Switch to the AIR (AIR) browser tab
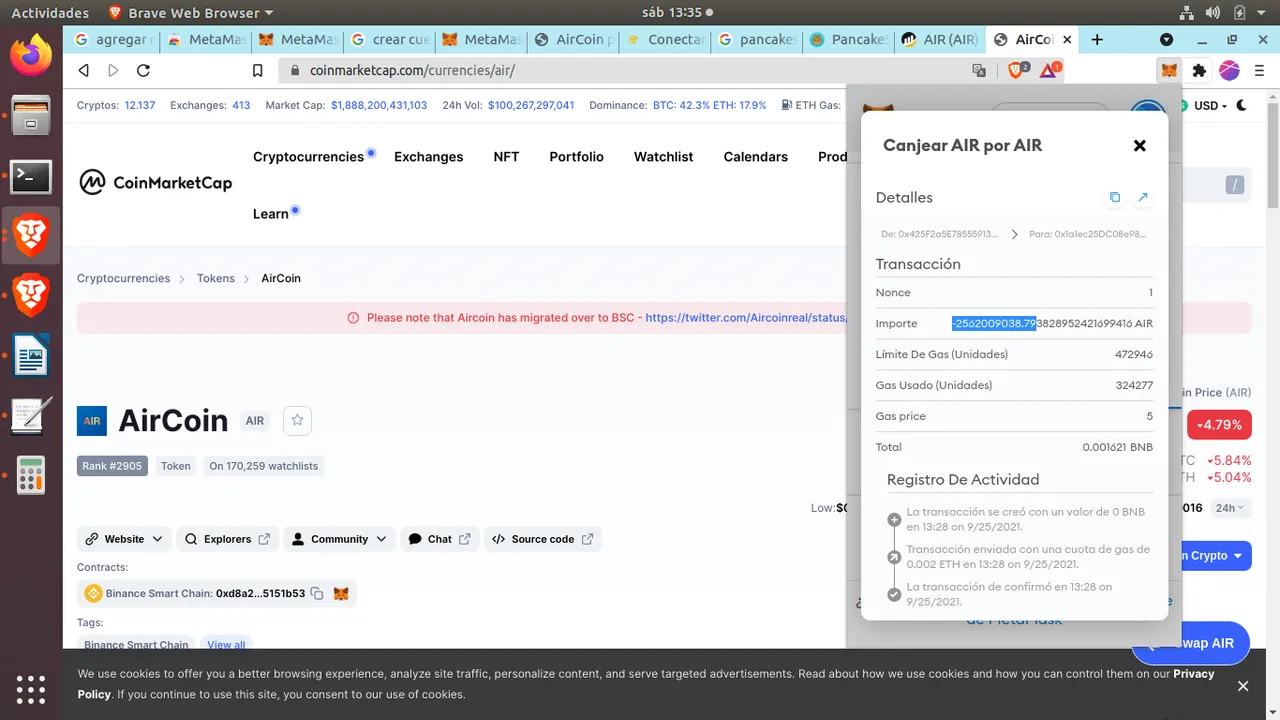The width and height of the screenshot is (1280, 720). tap(938, 40)
